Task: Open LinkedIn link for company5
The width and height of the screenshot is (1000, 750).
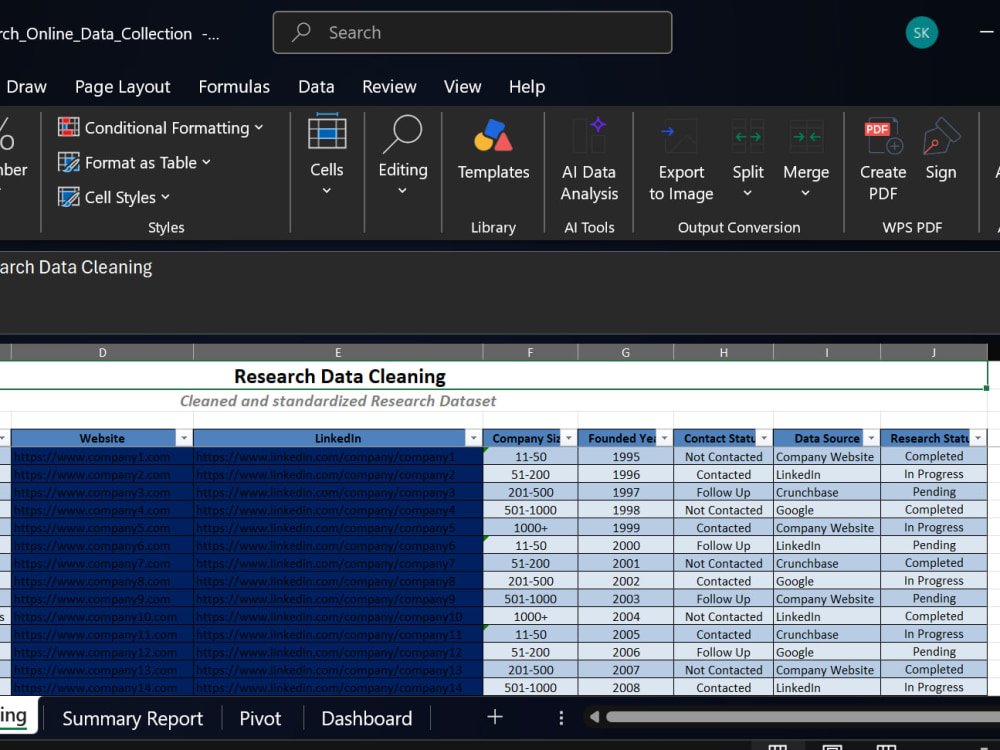Action: point(326,528)
